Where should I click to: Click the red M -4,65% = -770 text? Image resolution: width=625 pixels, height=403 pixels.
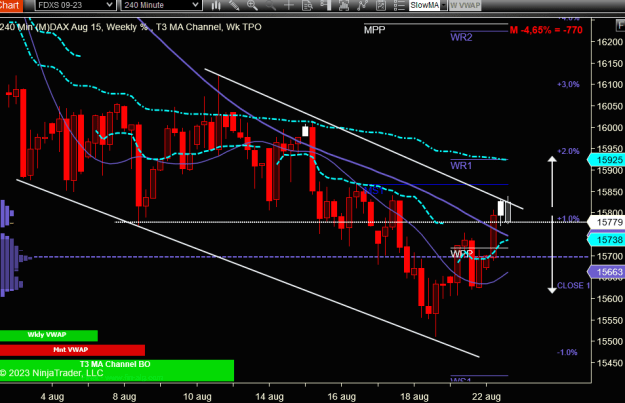(546, 30)
